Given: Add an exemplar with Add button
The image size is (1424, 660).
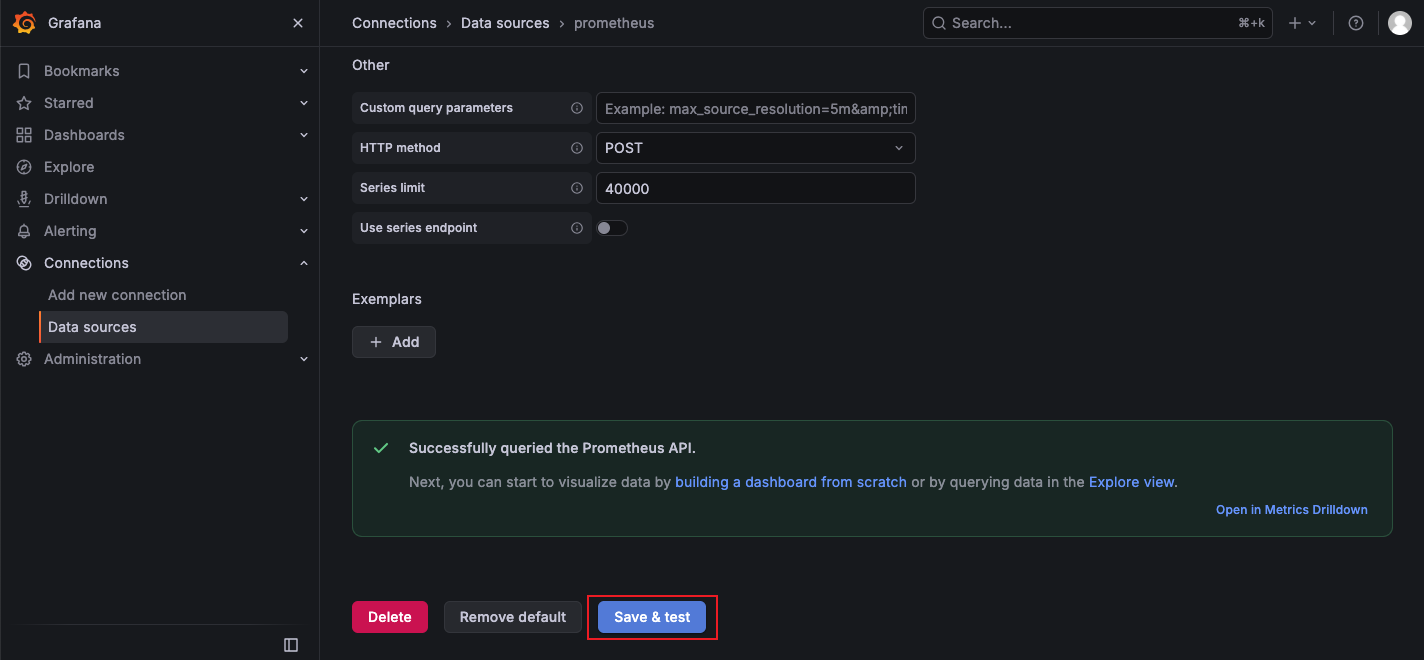Looking at the screenshot, I should pos(394,342).
